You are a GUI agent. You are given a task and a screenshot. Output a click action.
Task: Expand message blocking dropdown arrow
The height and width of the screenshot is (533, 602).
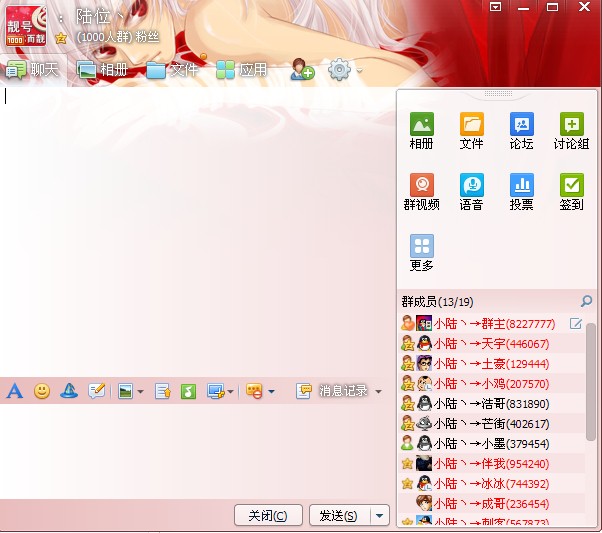[271, 392]
